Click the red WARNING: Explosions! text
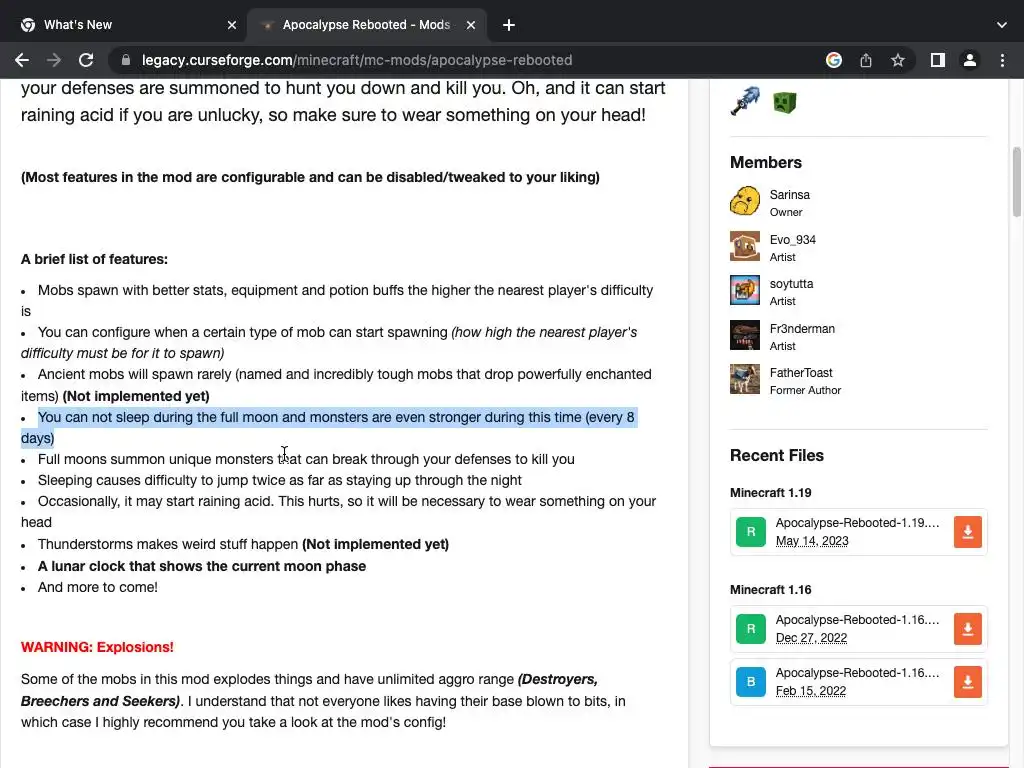 click(97, 647)
